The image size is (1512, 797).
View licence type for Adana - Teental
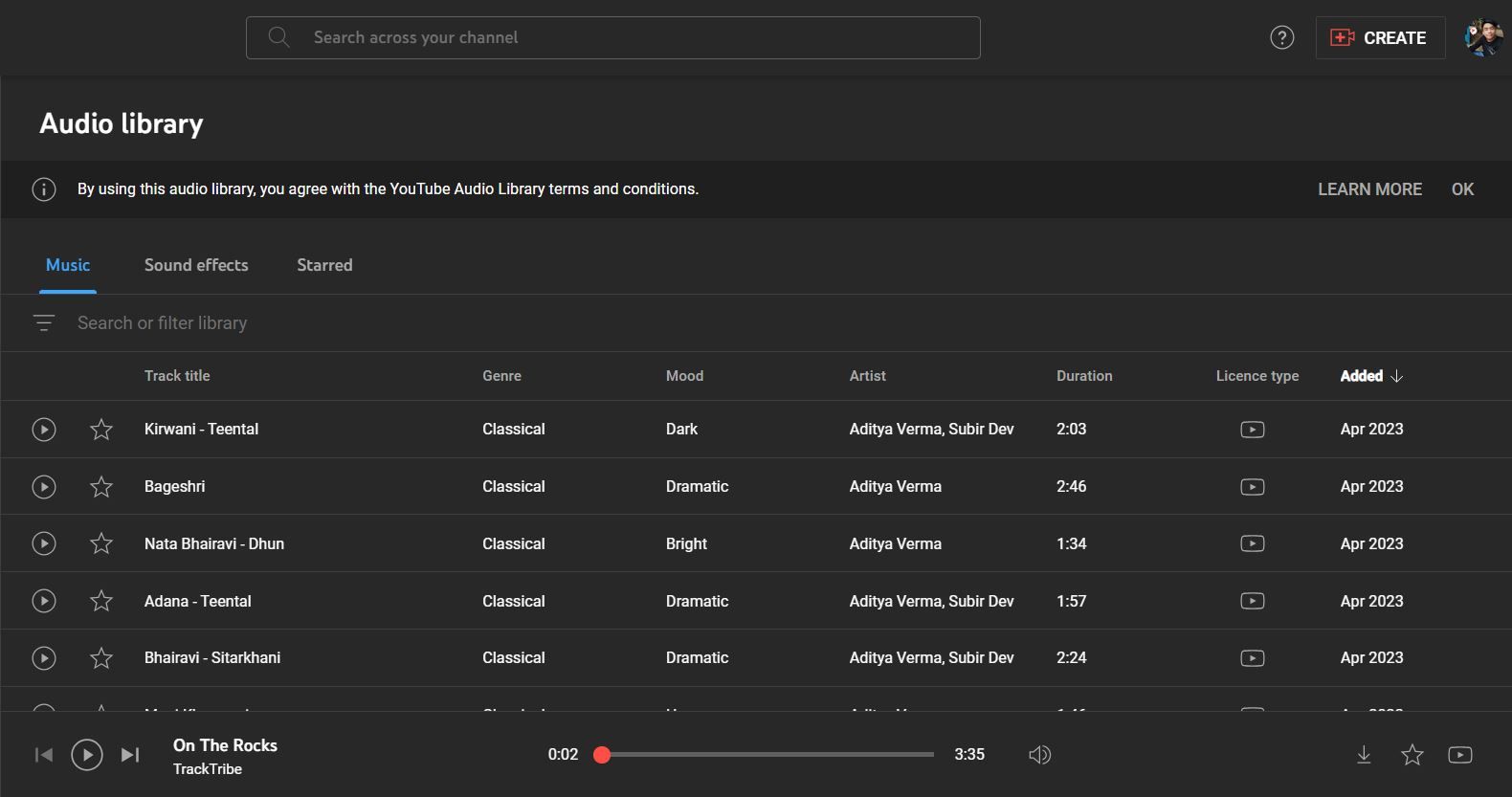coord(1253,601)
